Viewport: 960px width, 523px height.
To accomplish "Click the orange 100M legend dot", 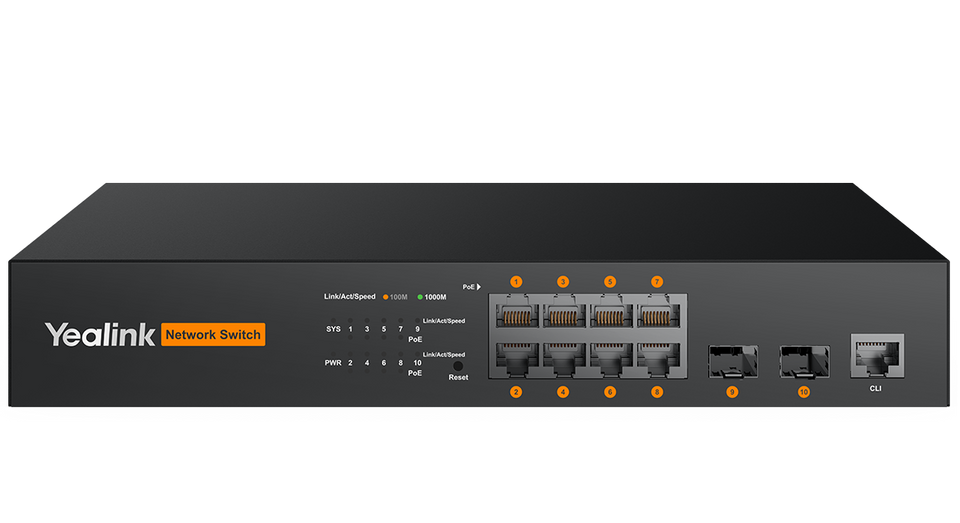I will click(x=386, y=297).
